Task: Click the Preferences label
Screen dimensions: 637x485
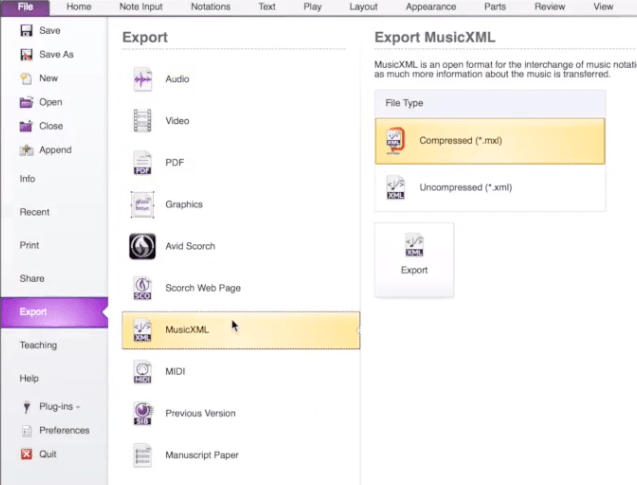Action: 64,431
